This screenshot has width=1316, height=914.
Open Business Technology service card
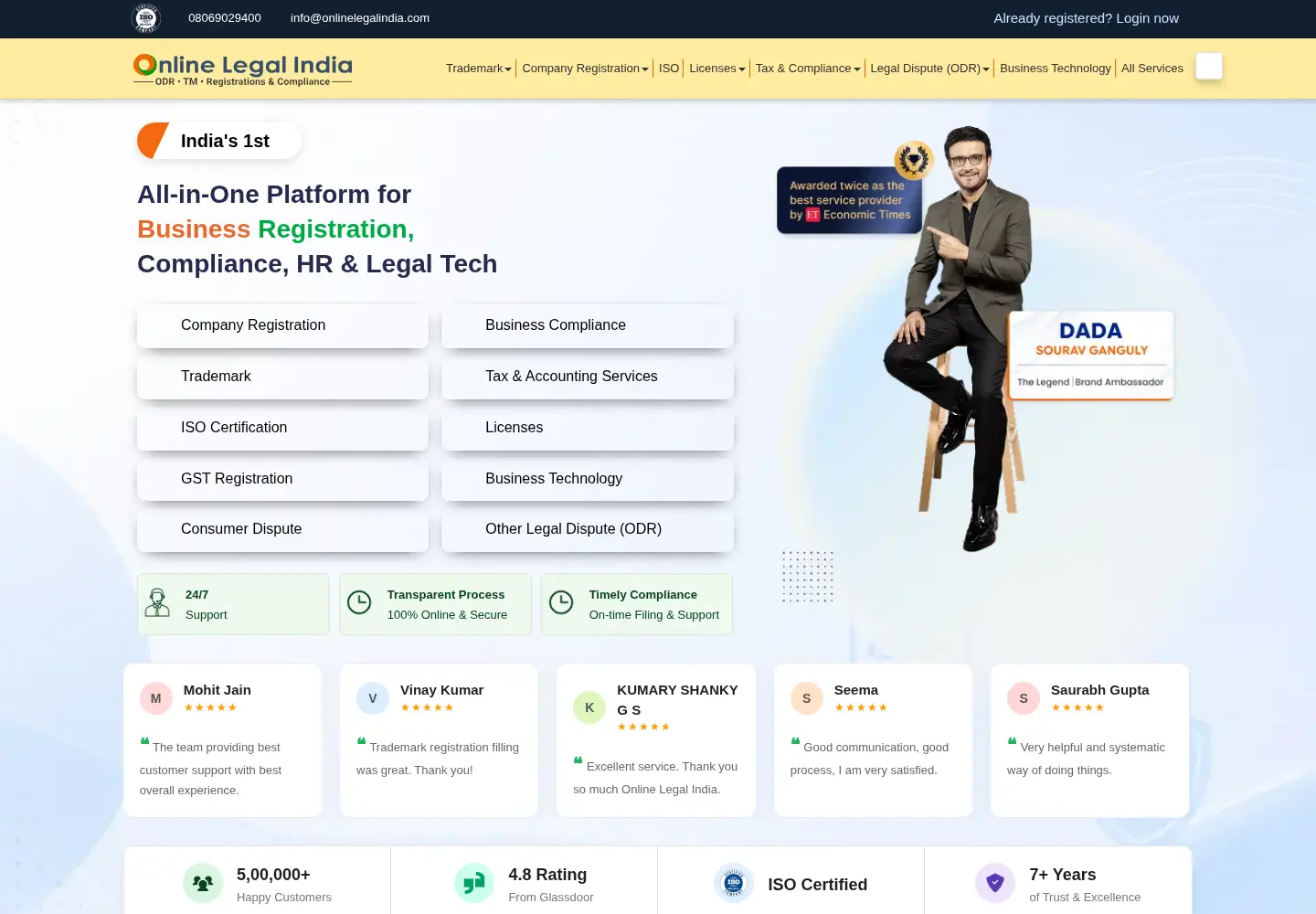pyautogui.click(x=588, y=479)
